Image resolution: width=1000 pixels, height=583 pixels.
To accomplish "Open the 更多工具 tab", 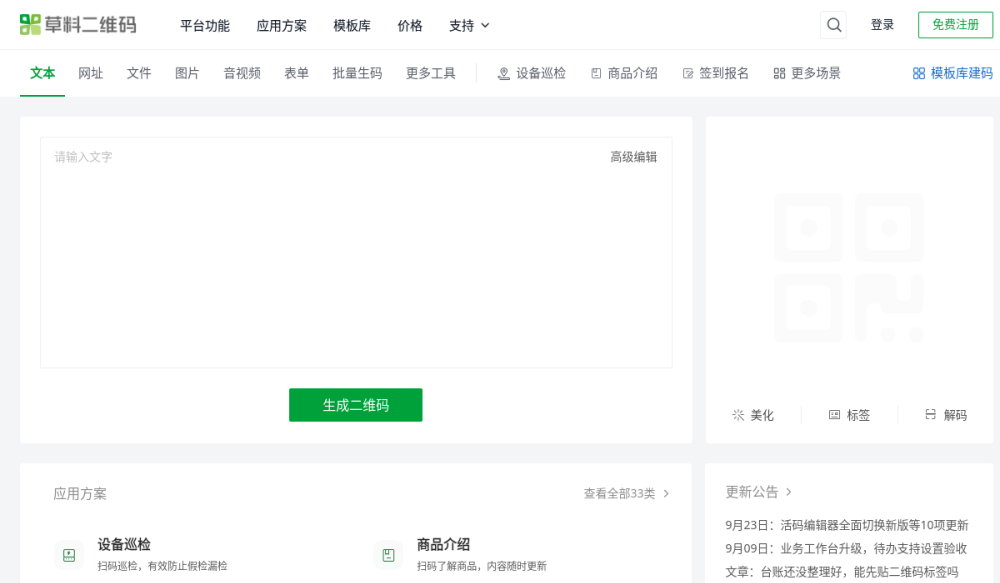I will pos(431,73).
